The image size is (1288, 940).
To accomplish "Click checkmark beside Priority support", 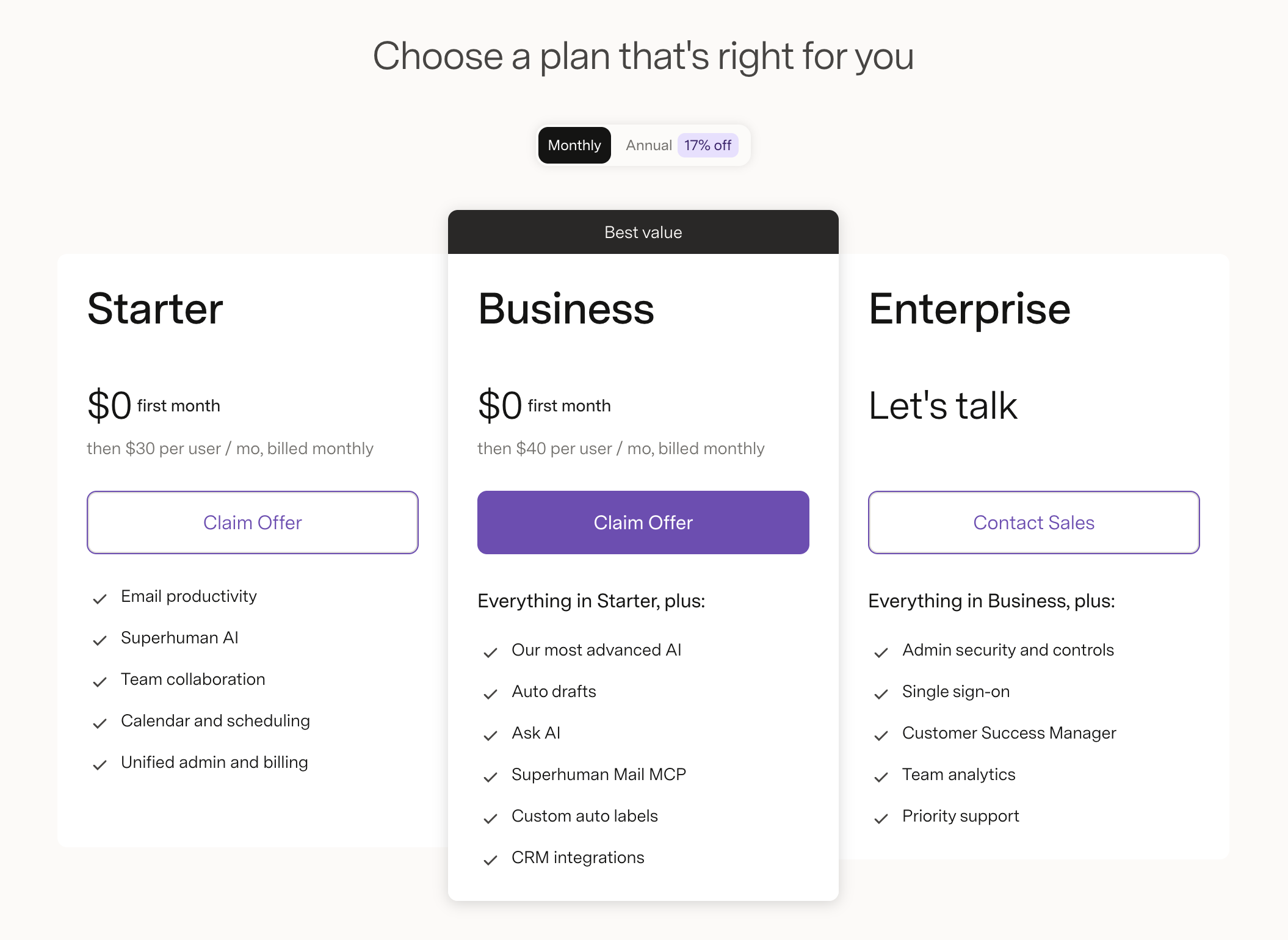I will (x=881, y=819).
